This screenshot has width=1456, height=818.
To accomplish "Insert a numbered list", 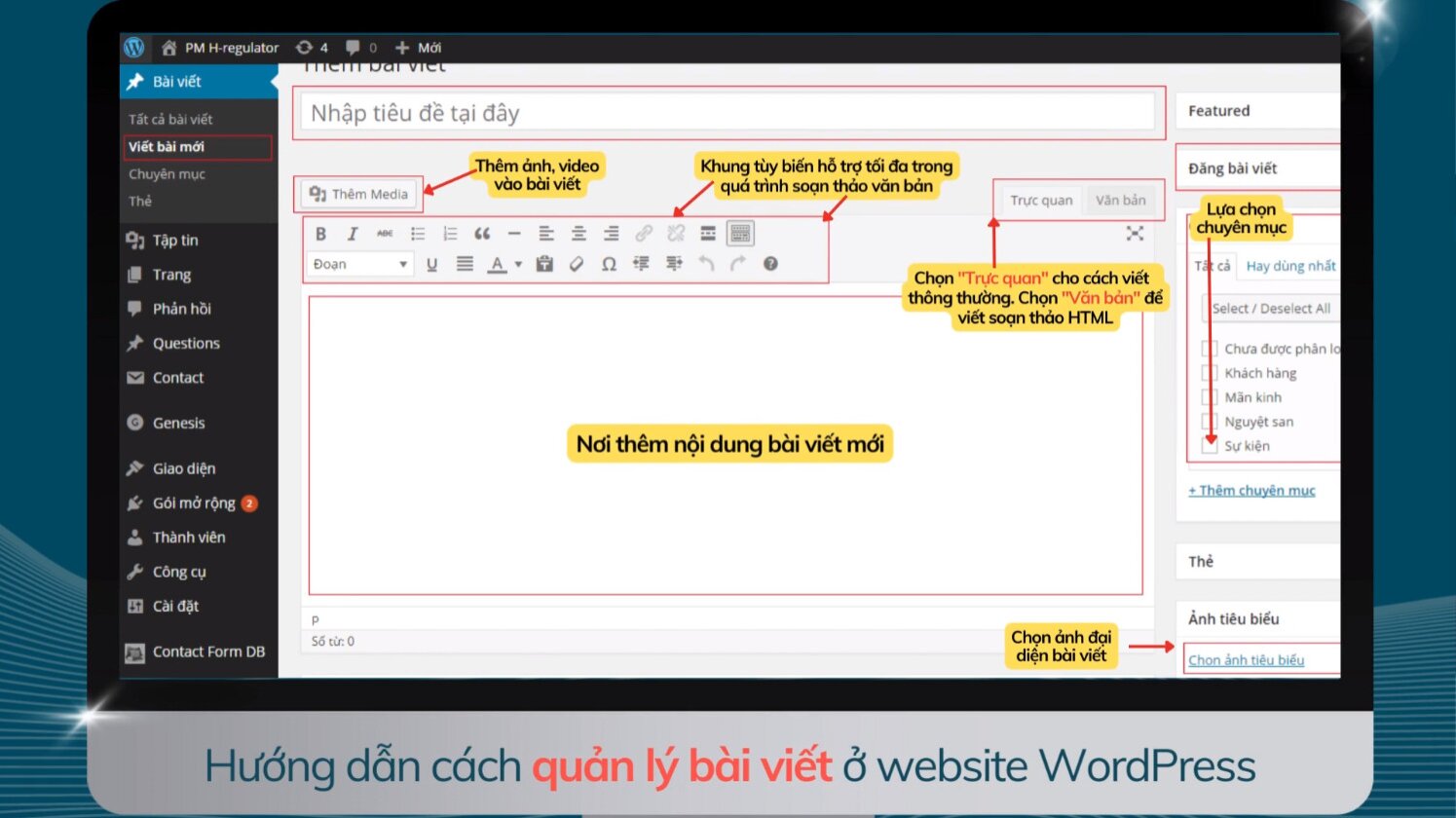I will click(450, 233).
